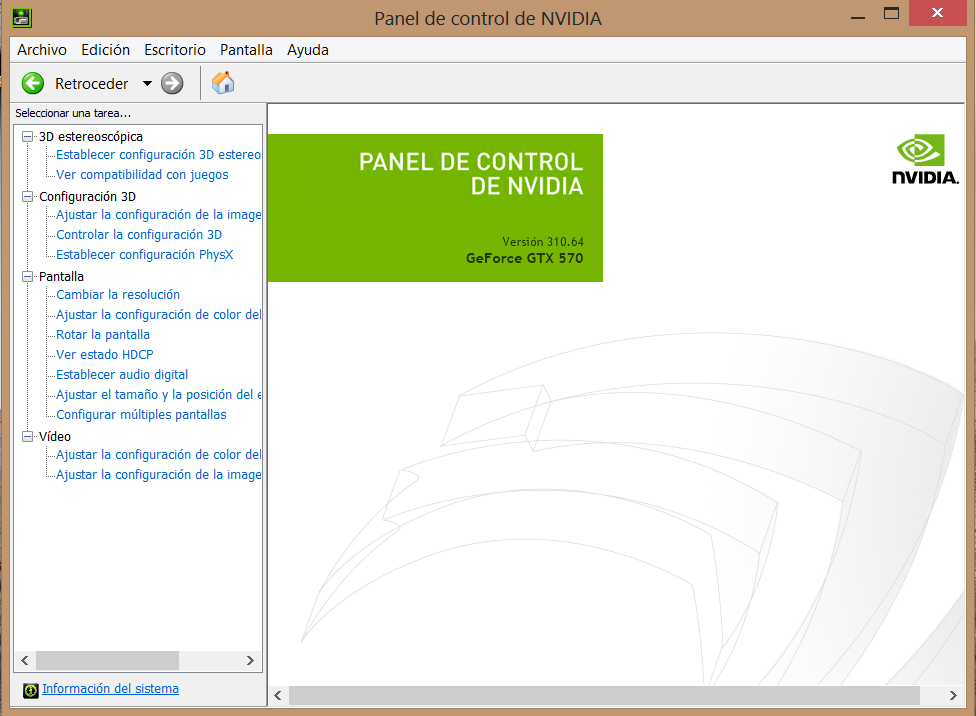Open the Pantalla menu in menu bar

(246, 50)
